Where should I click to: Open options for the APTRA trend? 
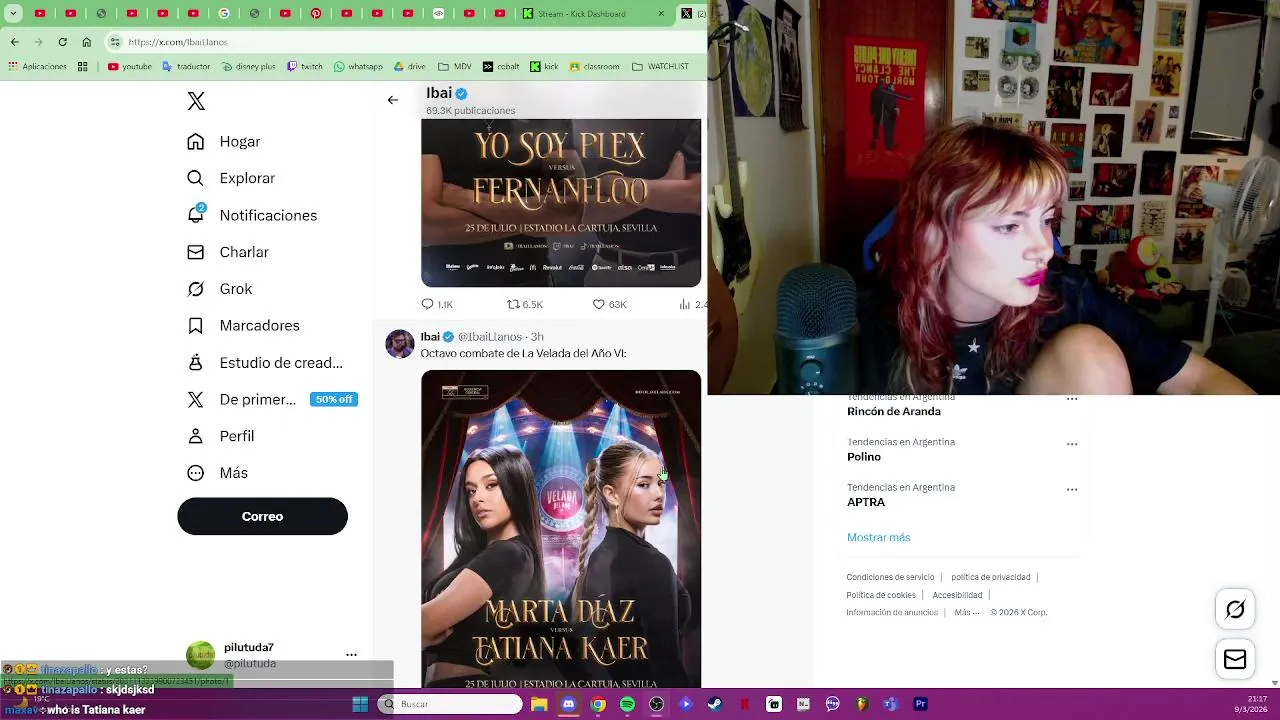click(1072, 489)
